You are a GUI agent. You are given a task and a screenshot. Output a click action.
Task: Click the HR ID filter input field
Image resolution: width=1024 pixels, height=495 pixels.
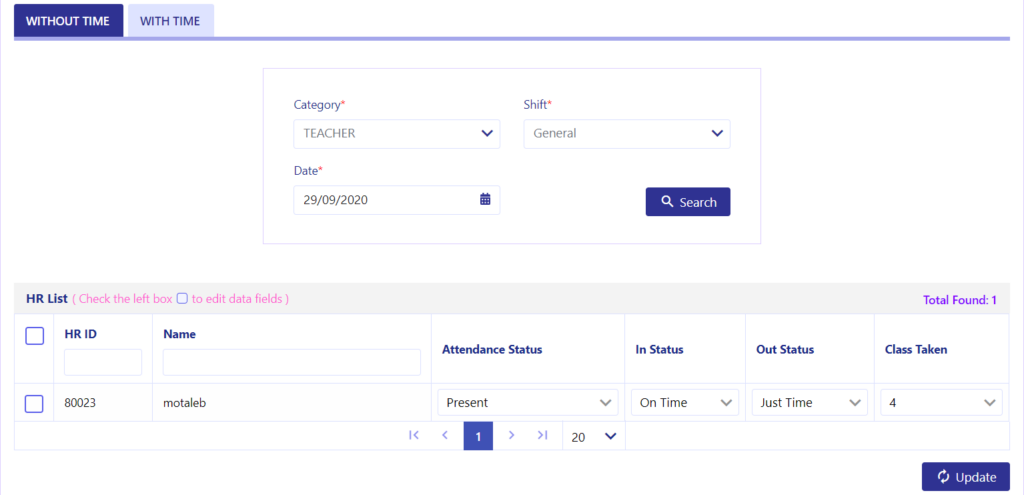tap(103, 362)
